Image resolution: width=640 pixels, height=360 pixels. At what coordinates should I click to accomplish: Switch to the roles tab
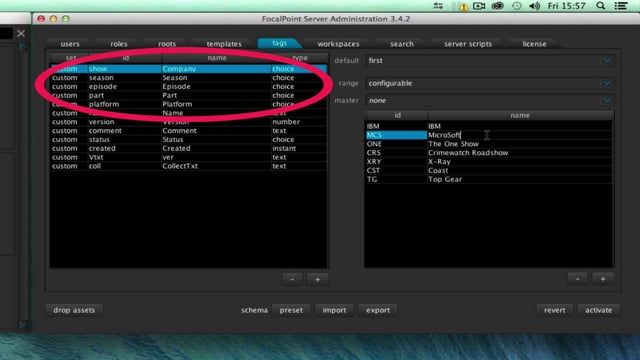tap(119, 44)
